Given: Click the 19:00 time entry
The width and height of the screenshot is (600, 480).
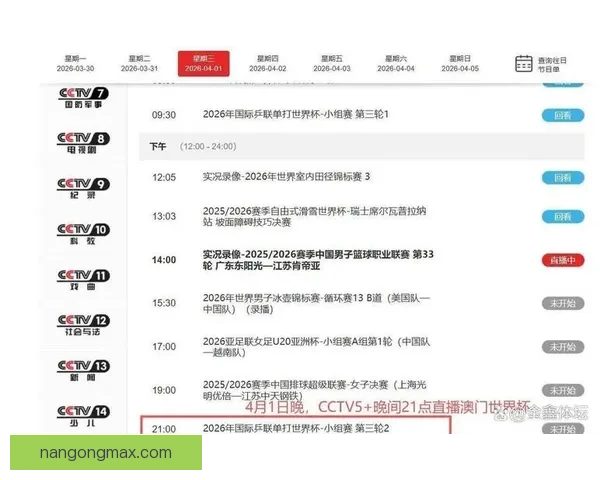Looking at the screenshot, I should coord(164,390).
